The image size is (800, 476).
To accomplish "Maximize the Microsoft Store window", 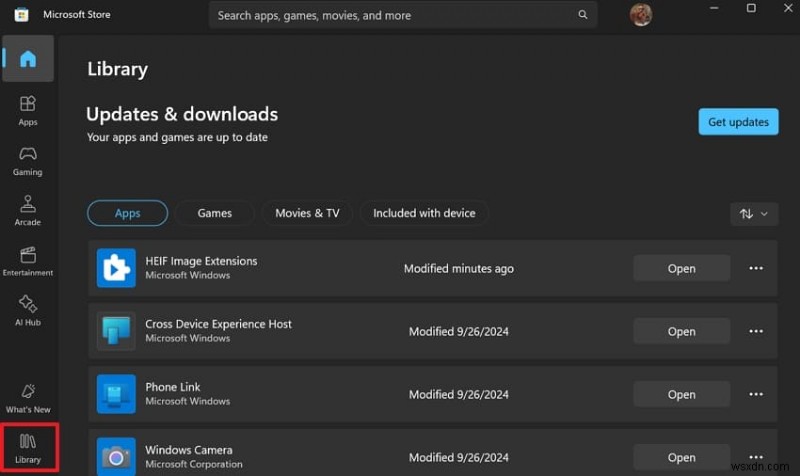I will pos(751,8).
